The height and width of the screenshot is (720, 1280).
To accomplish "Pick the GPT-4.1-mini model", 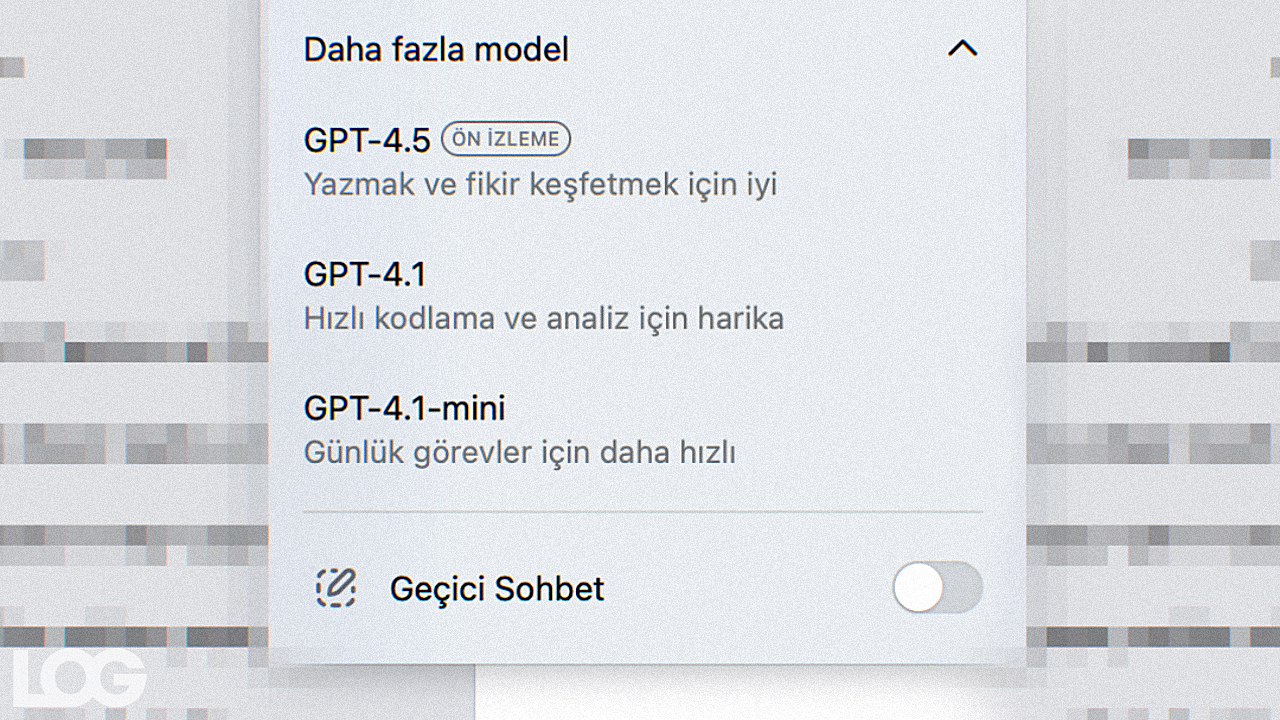I will point(405,408).
